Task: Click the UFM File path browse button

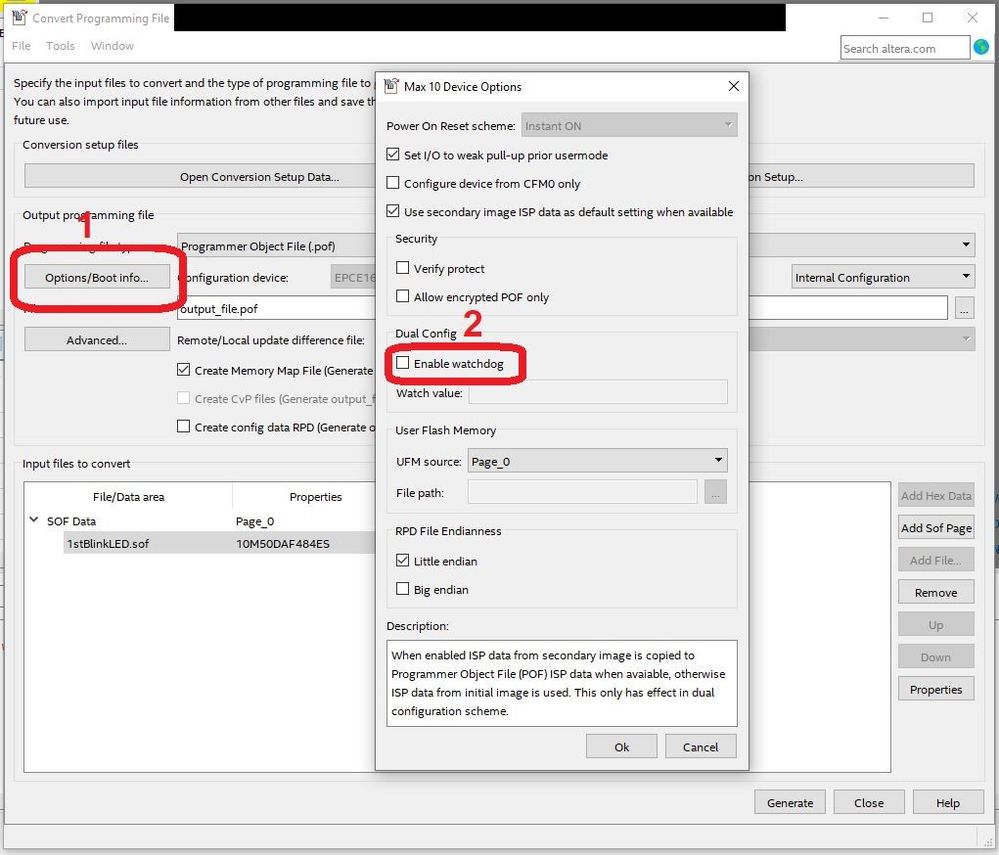Action: coord(715,492)
